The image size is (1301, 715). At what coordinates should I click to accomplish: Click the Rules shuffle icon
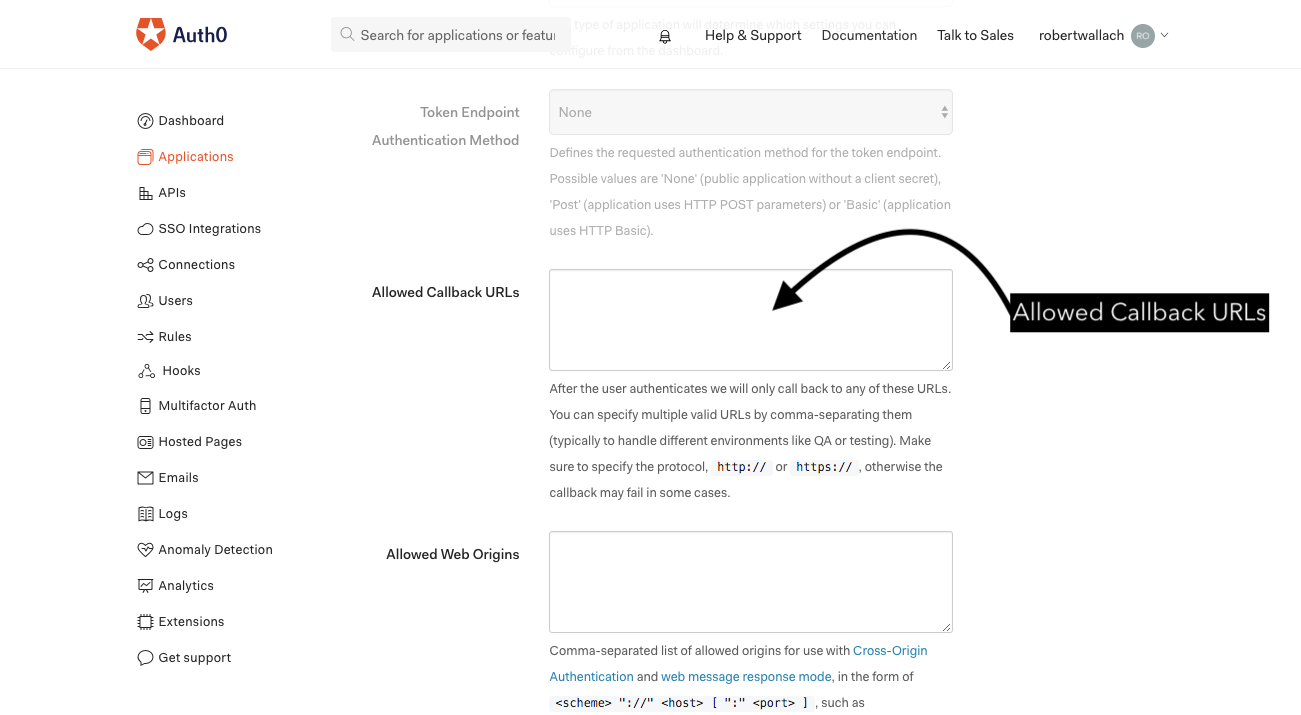tap(145, 337)
